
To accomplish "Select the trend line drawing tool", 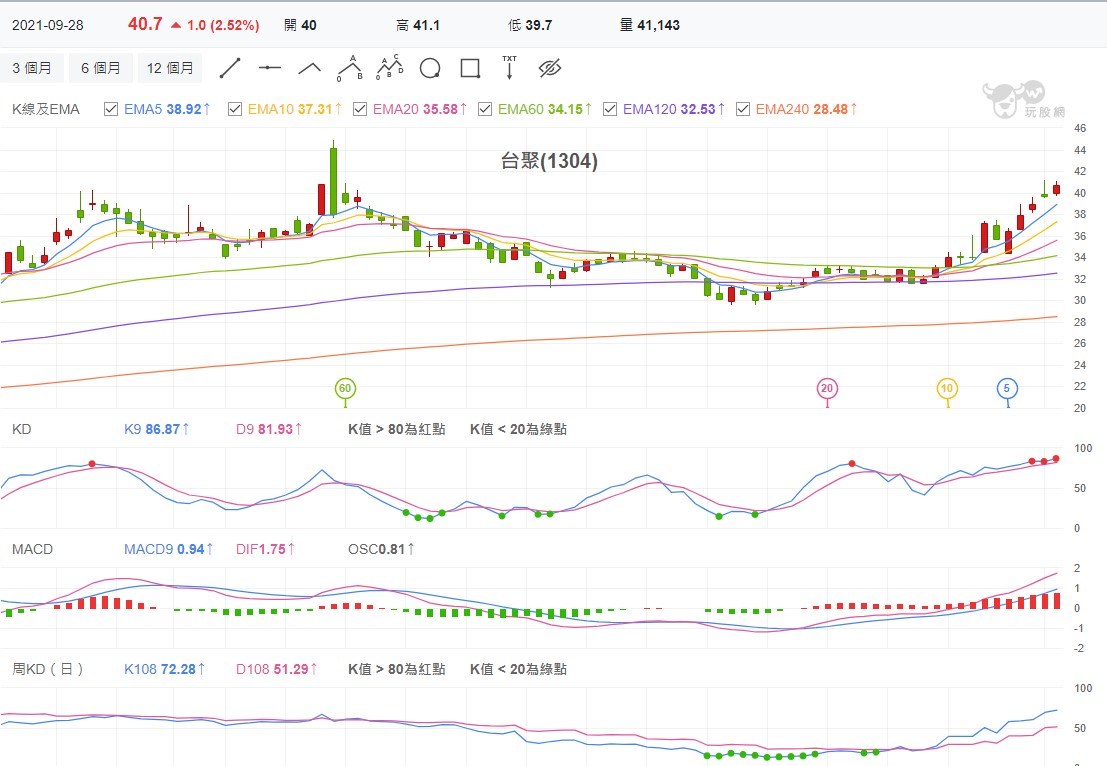I will [232, 68].
